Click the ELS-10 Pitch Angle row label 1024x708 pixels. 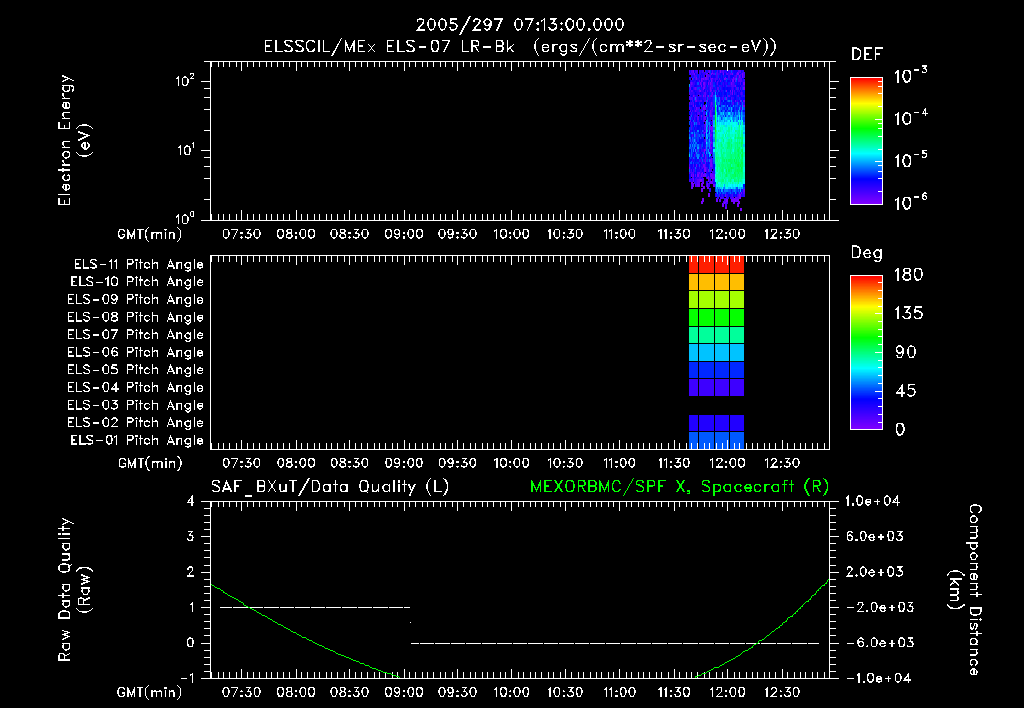tap(136, 282)
